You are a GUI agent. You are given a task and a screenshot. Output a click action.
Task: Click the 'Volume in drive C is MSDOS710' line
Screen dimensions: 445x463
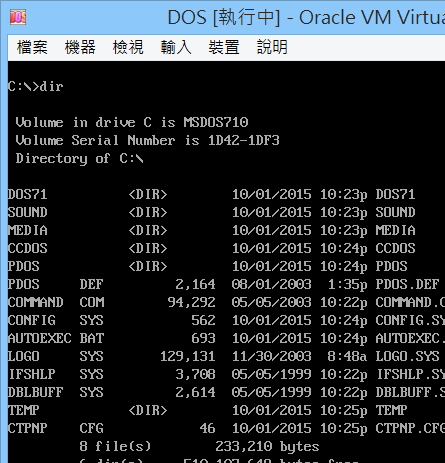(x=132, y=122)
